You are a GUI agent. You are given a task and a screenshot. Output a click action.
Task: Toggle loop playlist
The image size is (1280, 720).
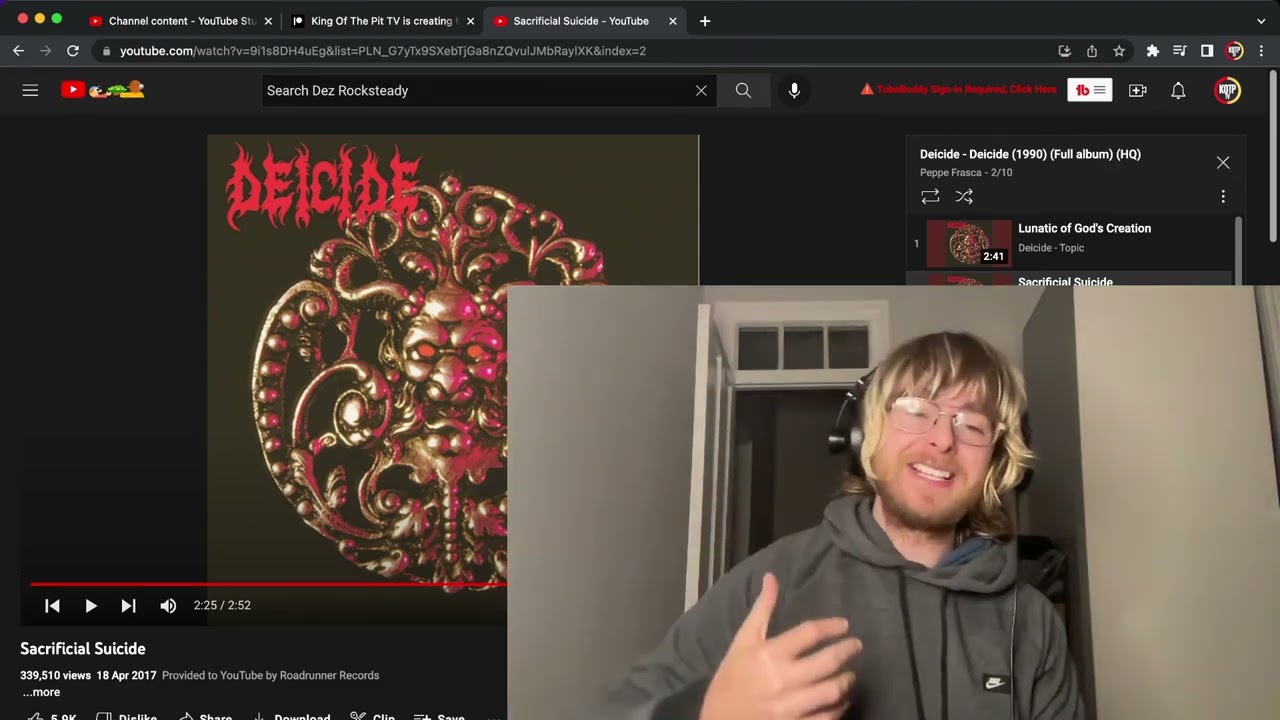930,196
